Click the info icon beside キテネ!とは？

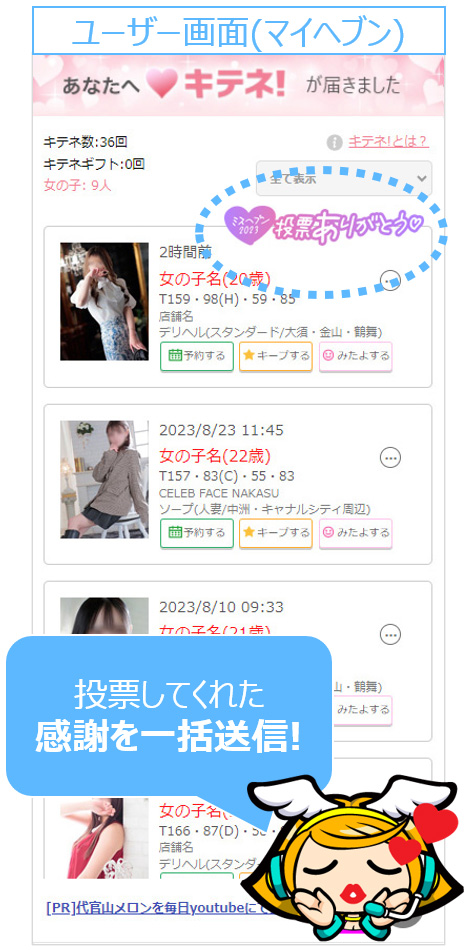[x=334, y=143]
